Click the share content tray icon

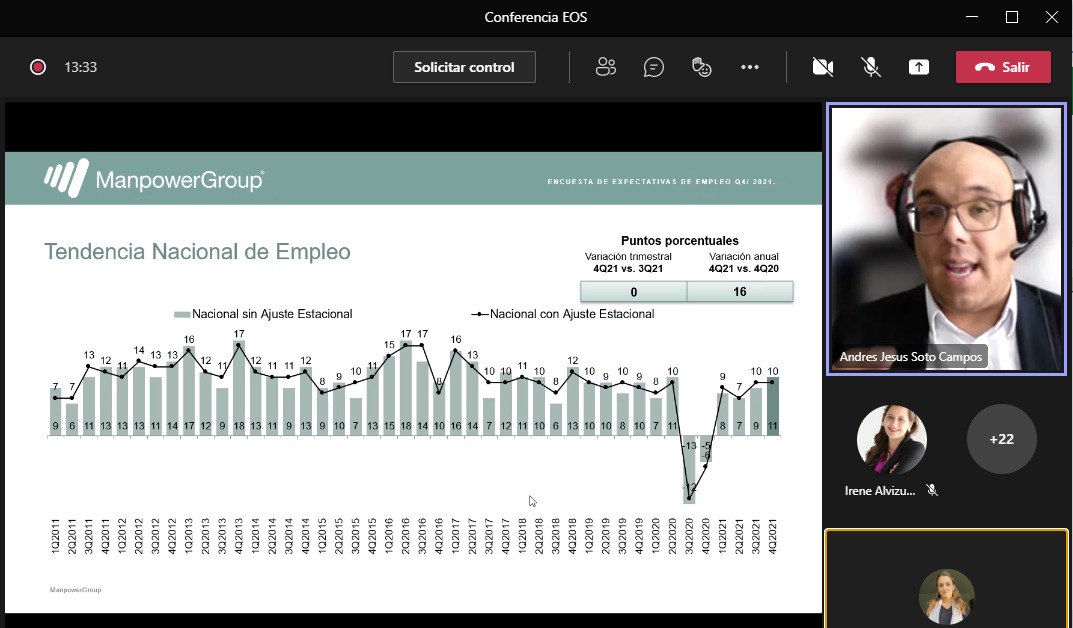point(918,67)
